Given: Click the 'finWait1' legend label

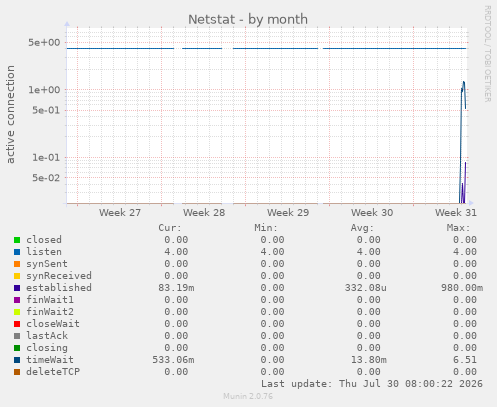Looking at the screenshot, I should [x=50, y=300].
